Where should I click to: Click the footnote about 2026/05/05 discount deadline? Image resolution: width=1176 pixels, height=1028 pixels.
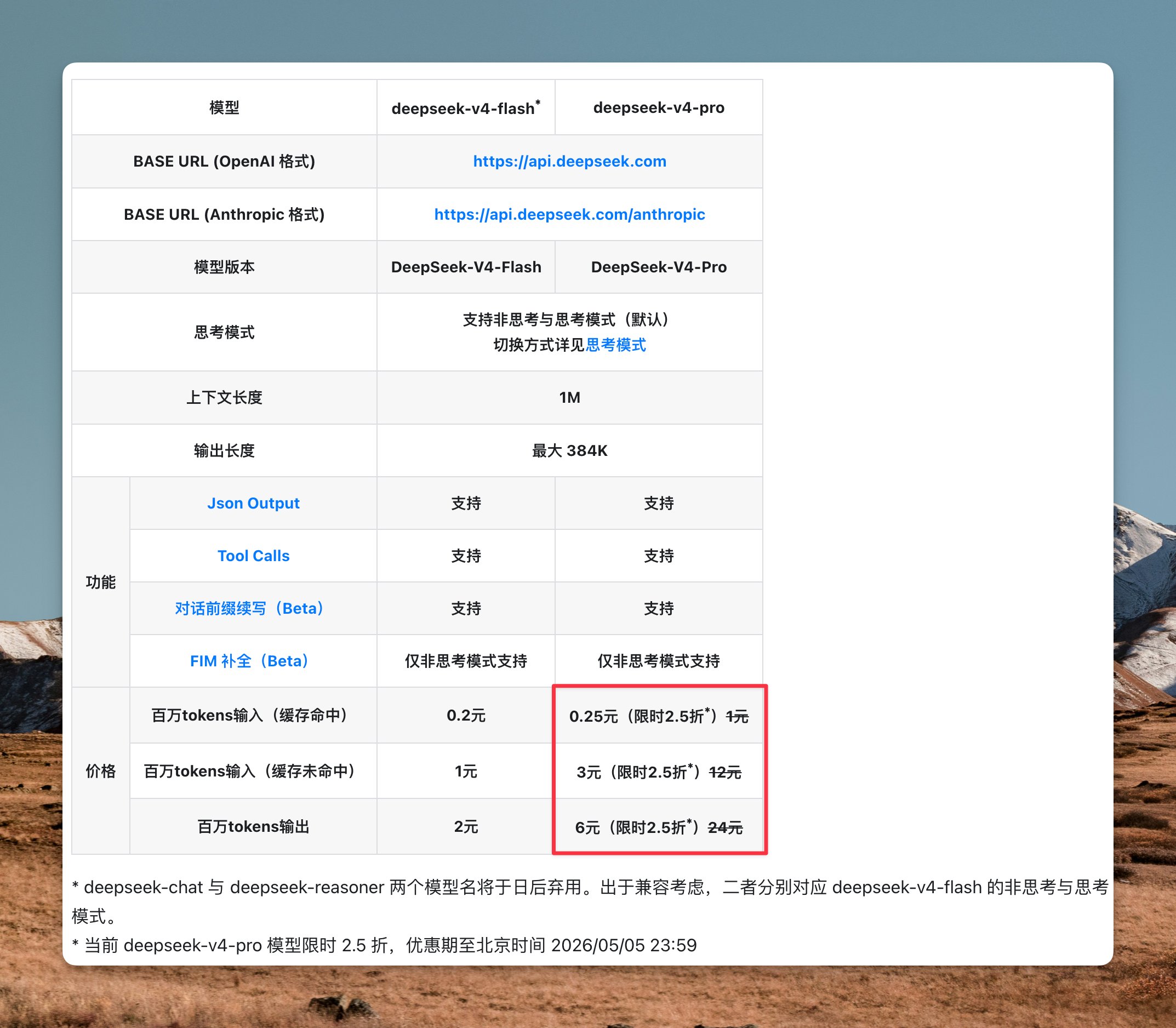(x=384, y=945)
